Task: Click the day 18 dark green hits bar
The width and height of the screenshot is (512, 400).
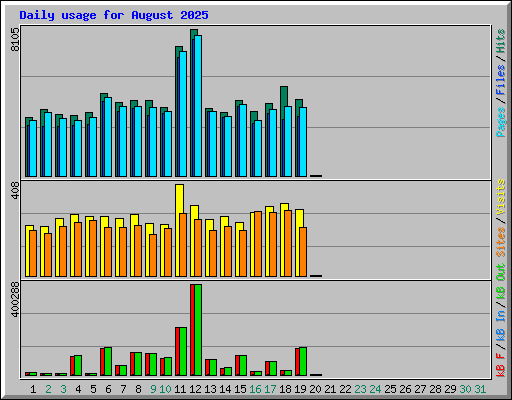Action: [284, 96]
